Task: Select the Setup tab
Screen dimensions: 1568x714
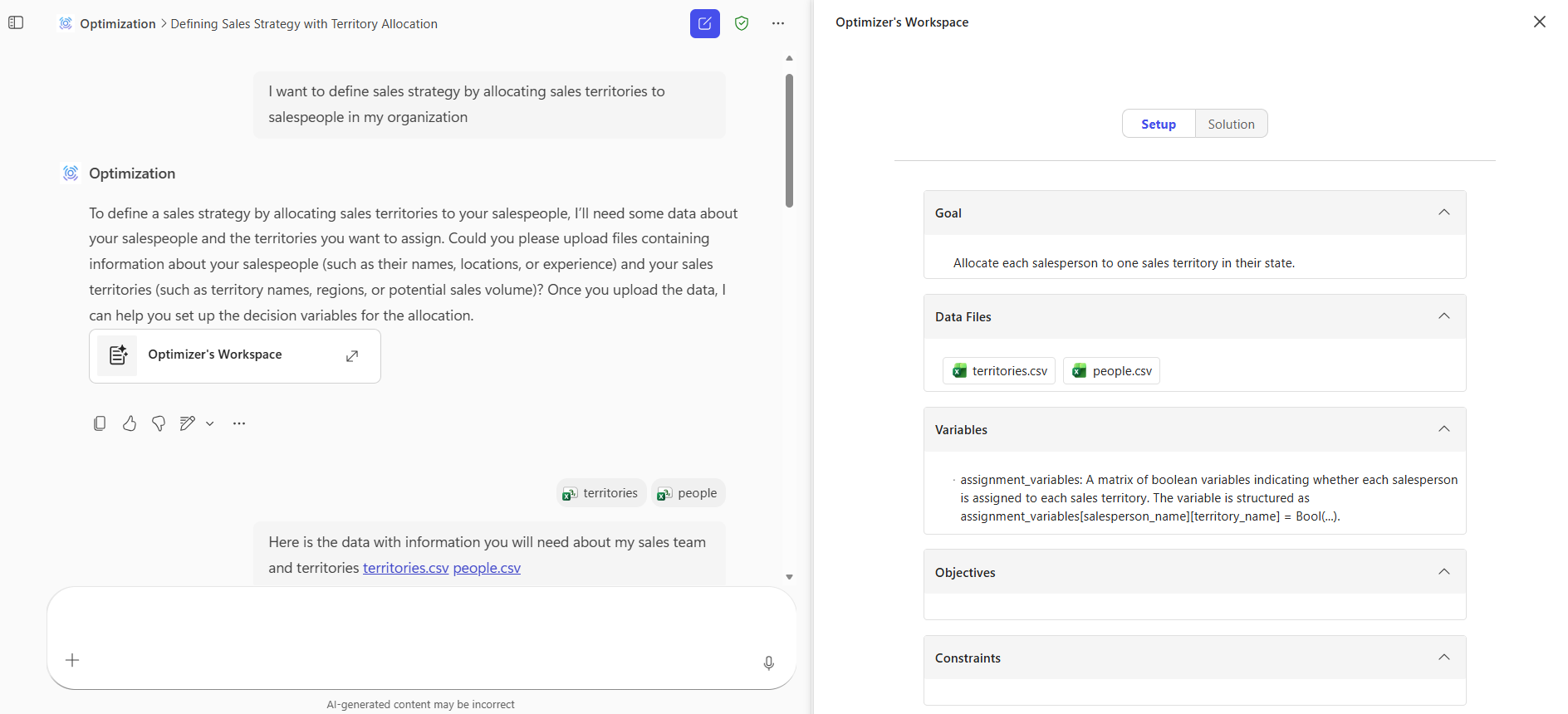Action: (1158, 124)
